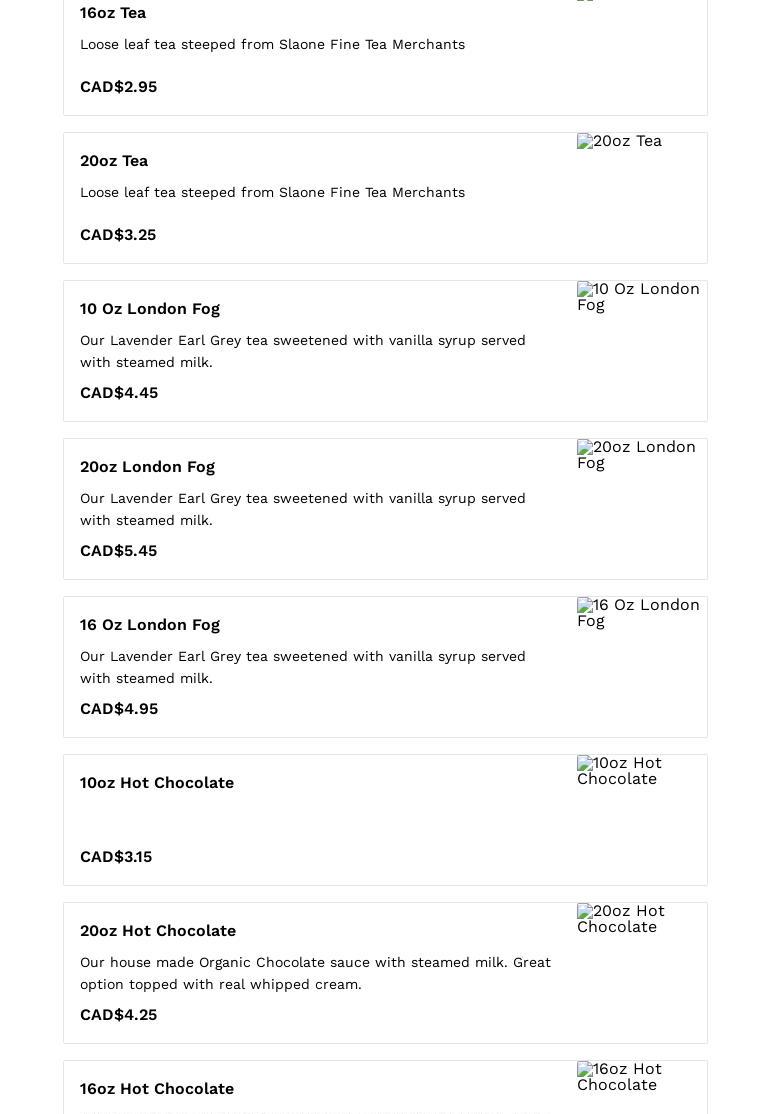Select the 16 Oz London Fog heading

(150, 625)
